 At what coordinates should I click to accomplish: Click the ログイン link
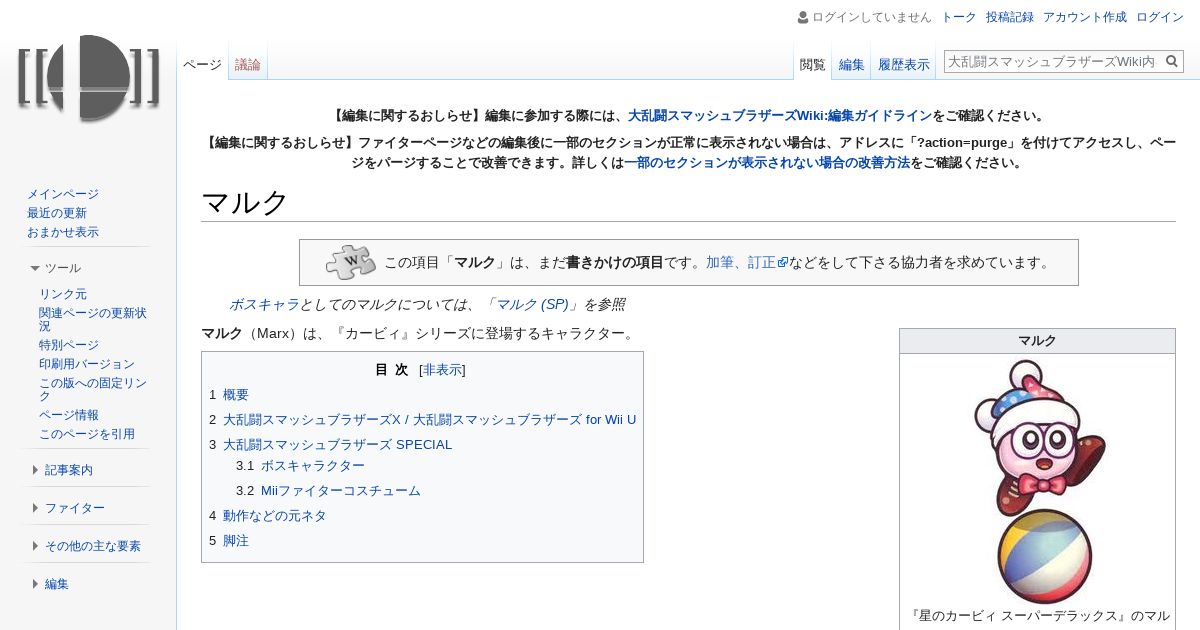[1160, 17]
